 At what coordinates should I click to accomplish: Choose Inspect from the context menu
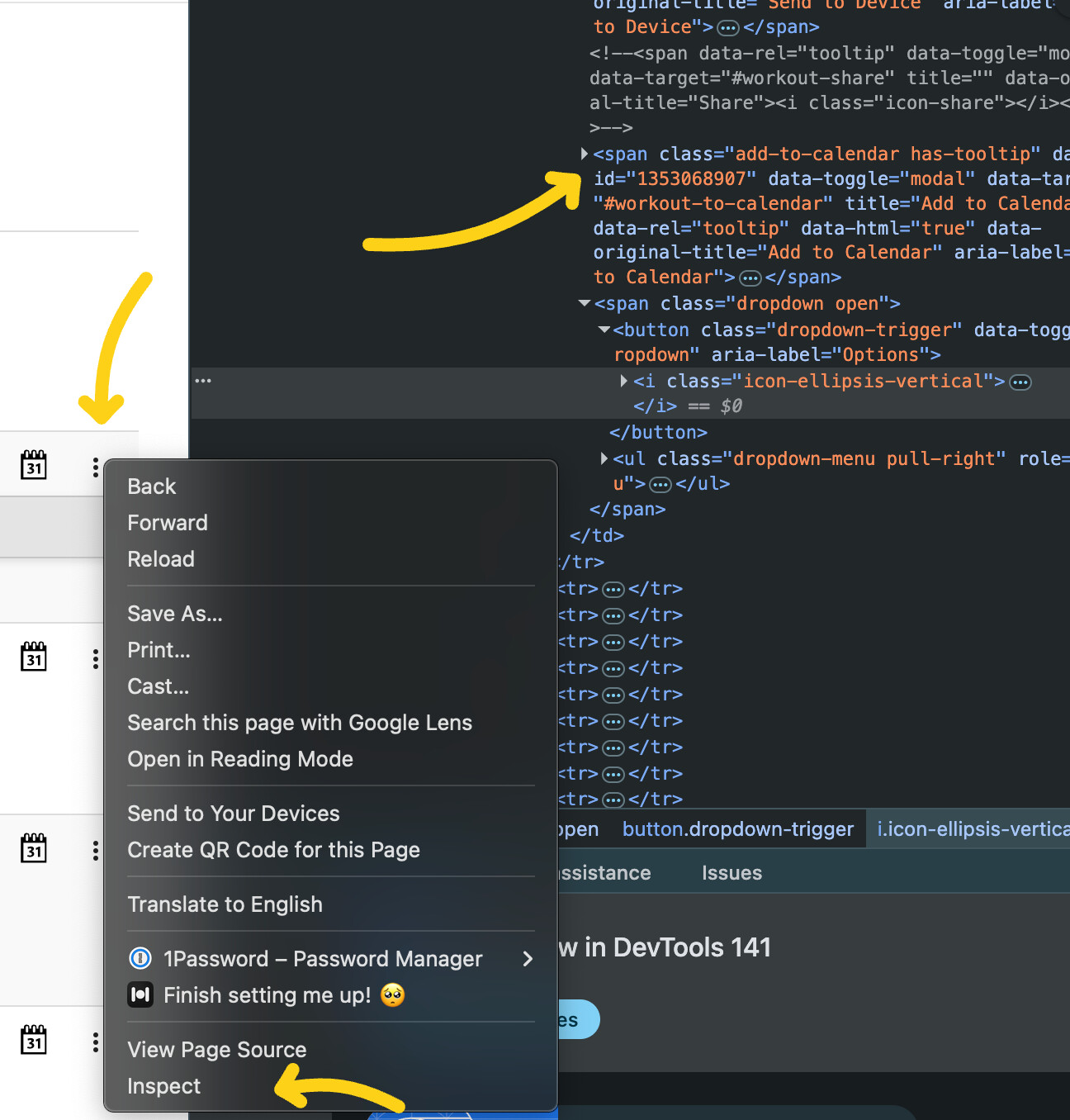164,1086
